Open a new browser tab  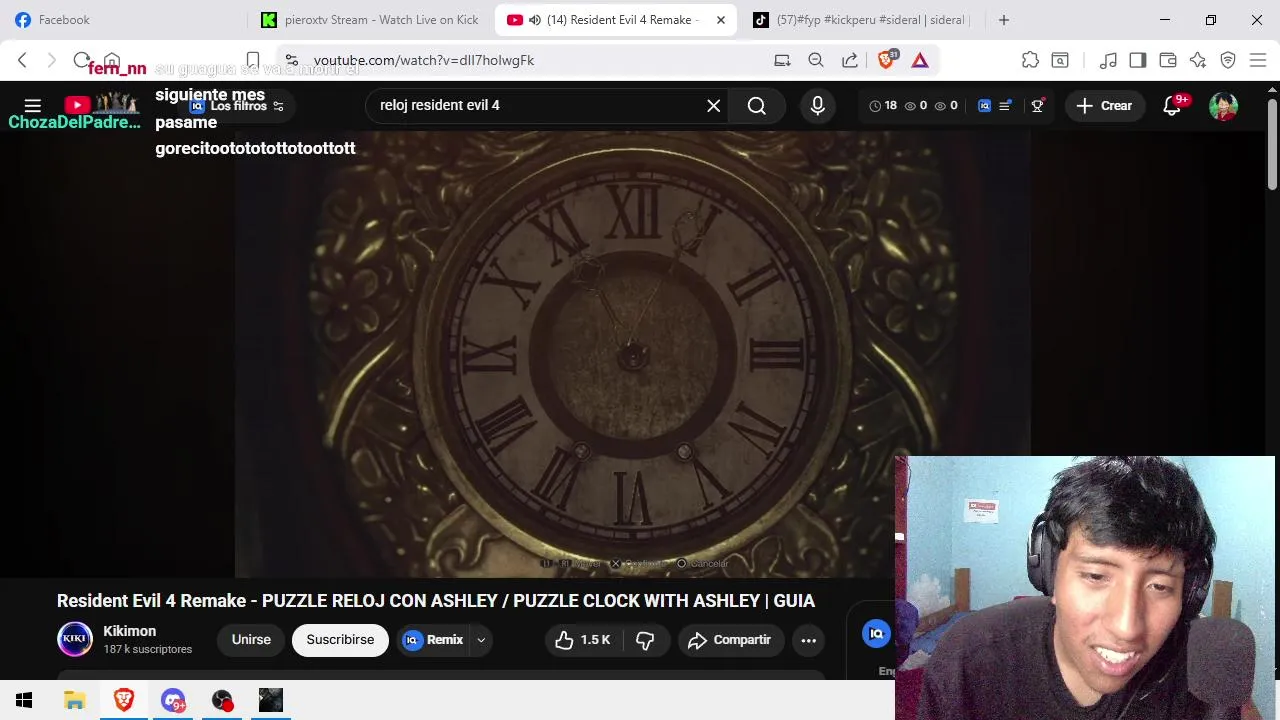coord(1004,20)
